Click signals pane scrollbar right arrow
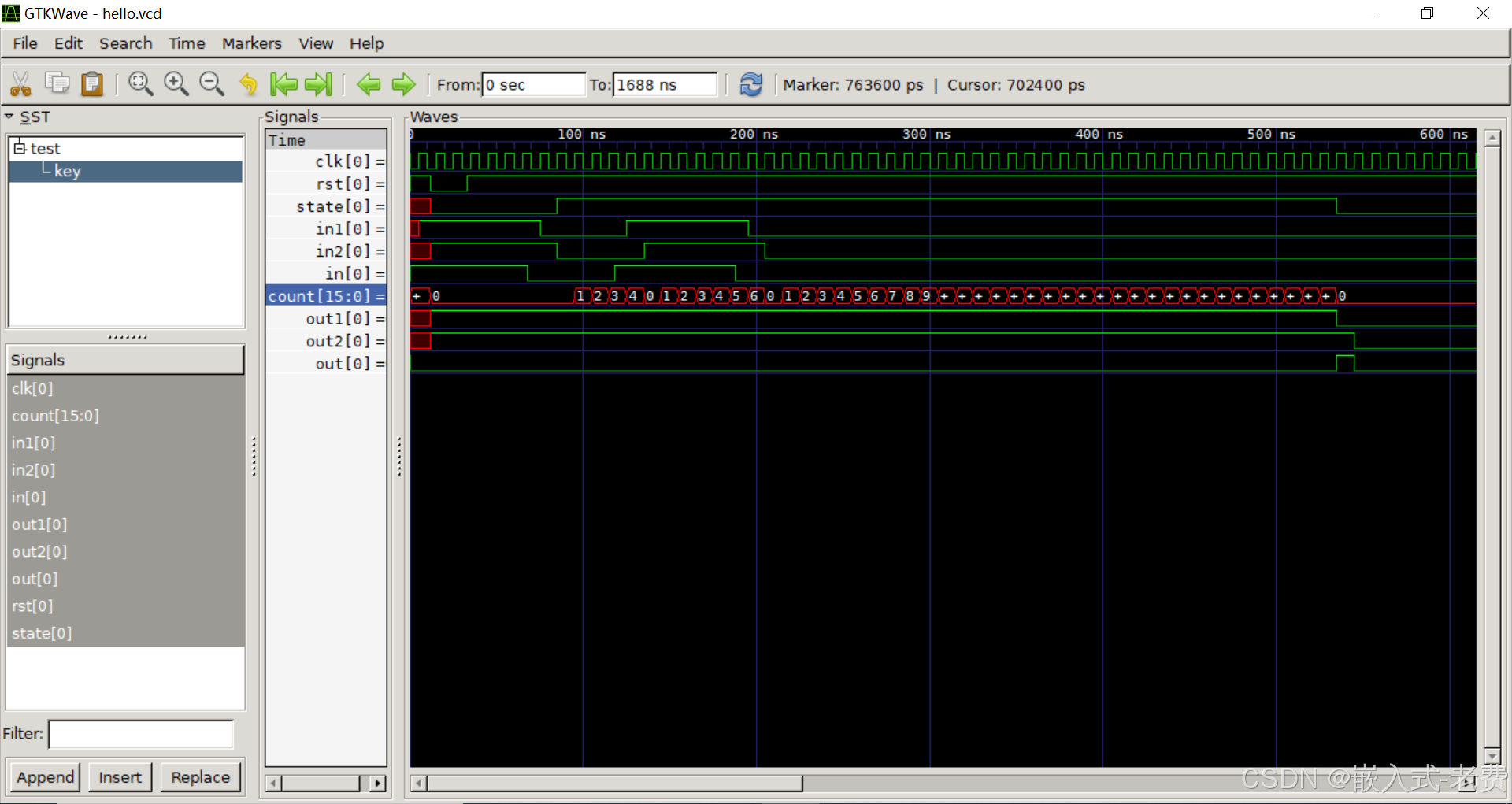The image size is (1512, 804). [x=378, y=783]
